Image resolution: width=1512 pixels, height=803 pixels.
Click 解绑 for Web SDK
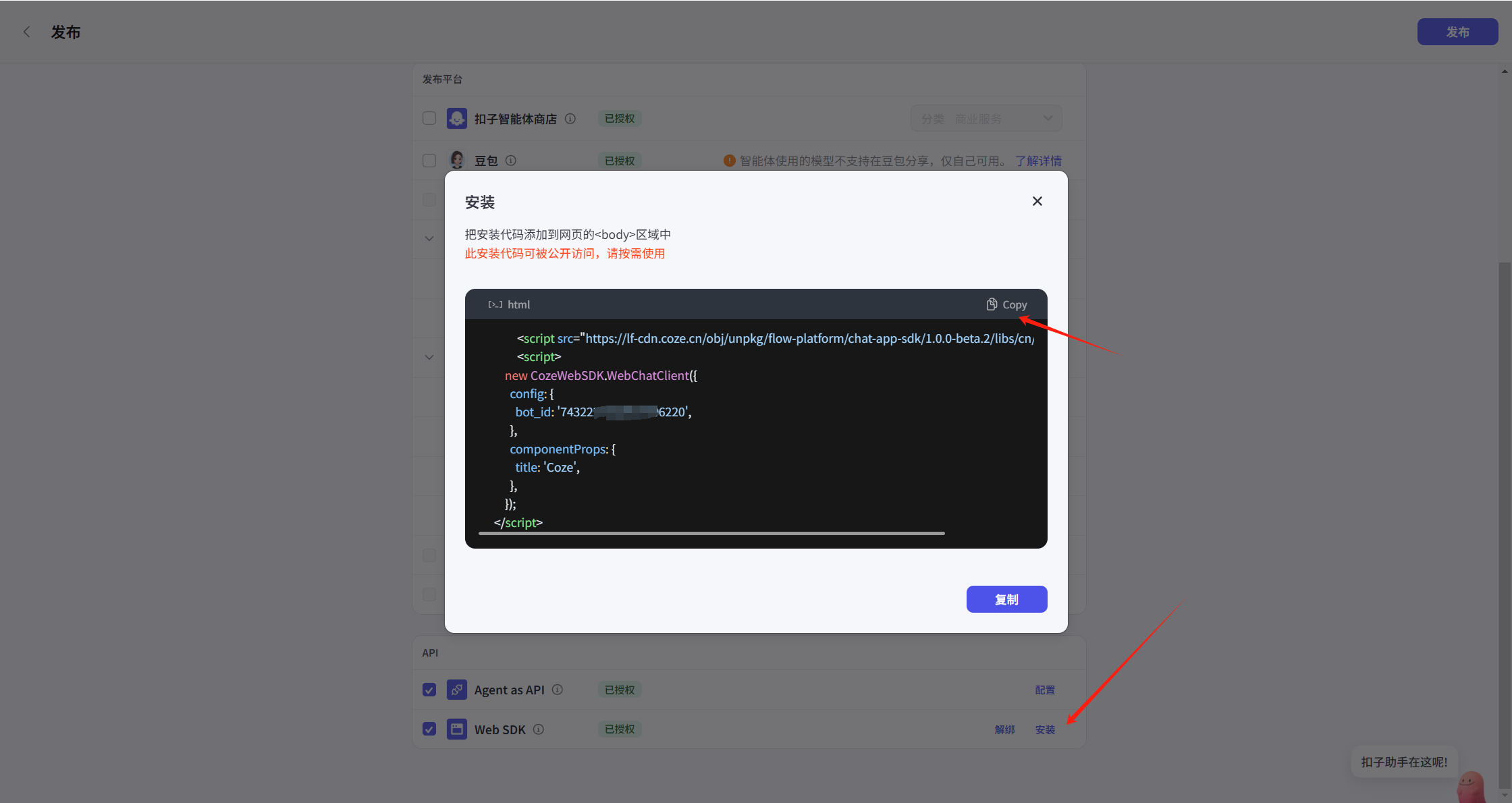(x=1004, y=729)
